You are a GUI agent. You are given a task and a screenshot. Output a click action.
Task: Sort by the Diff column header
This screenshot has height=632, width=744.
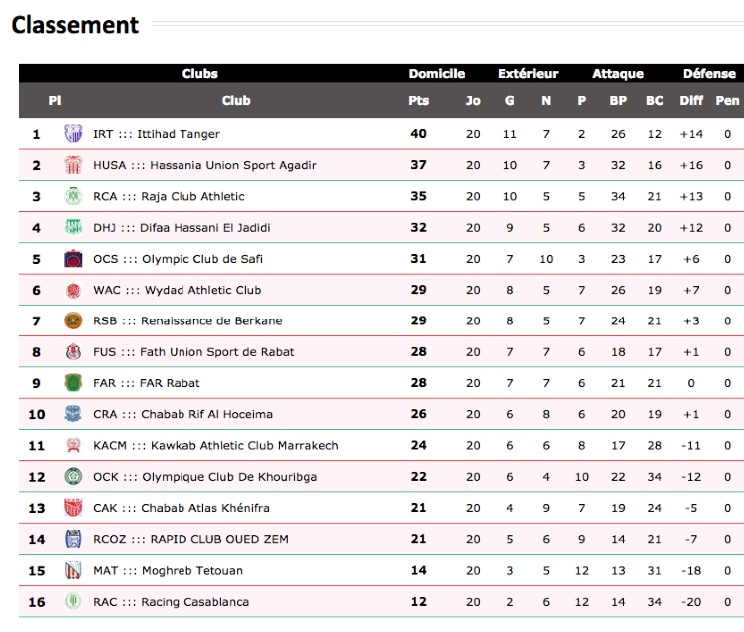click(x=691, y=101)
